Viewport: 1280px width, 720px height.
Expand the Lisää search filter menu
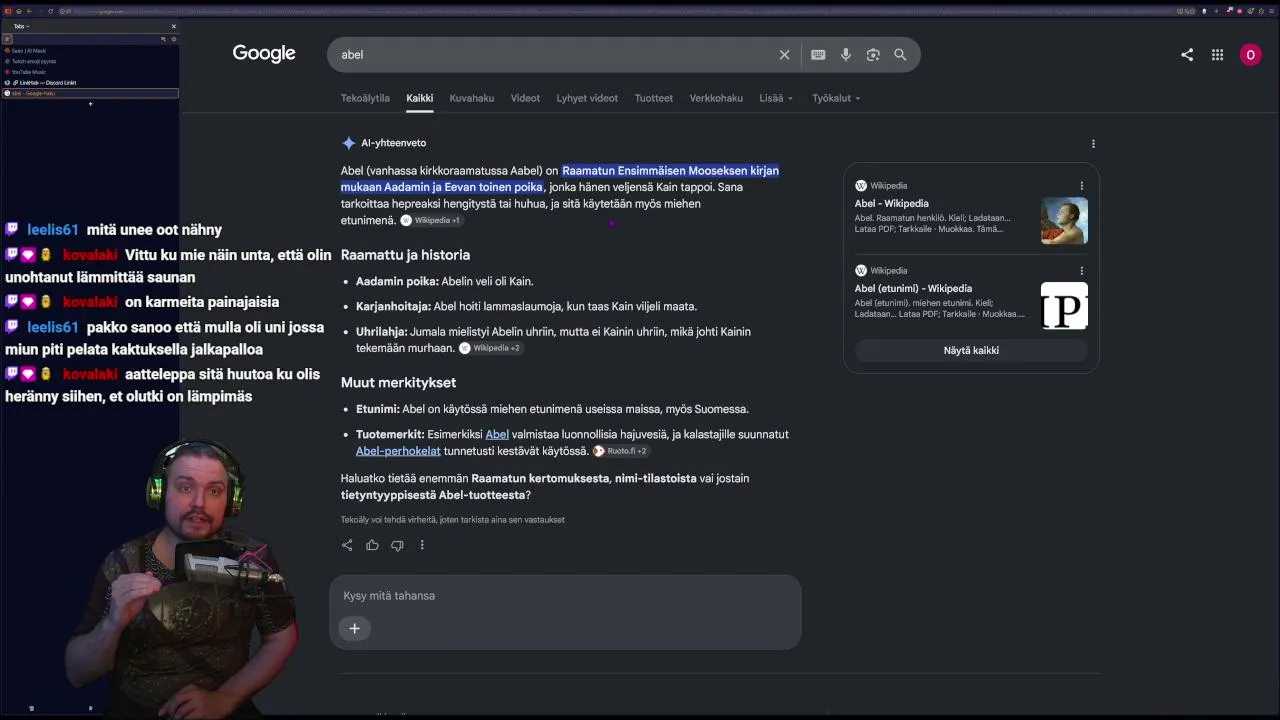pos(776,98)
